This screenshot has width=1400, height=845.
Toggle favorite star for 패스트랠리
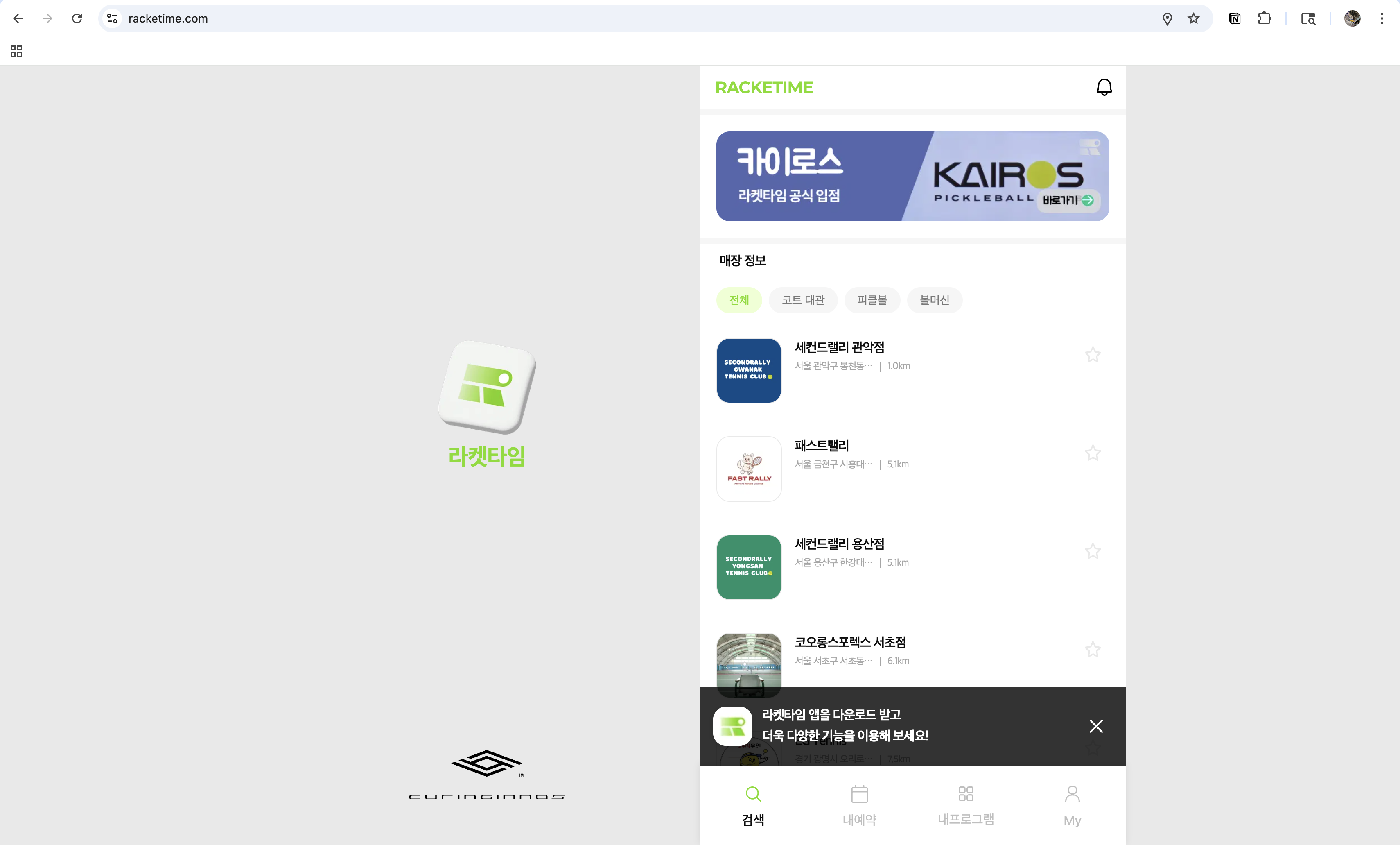pyautogui.click(x=1093, y=453)
